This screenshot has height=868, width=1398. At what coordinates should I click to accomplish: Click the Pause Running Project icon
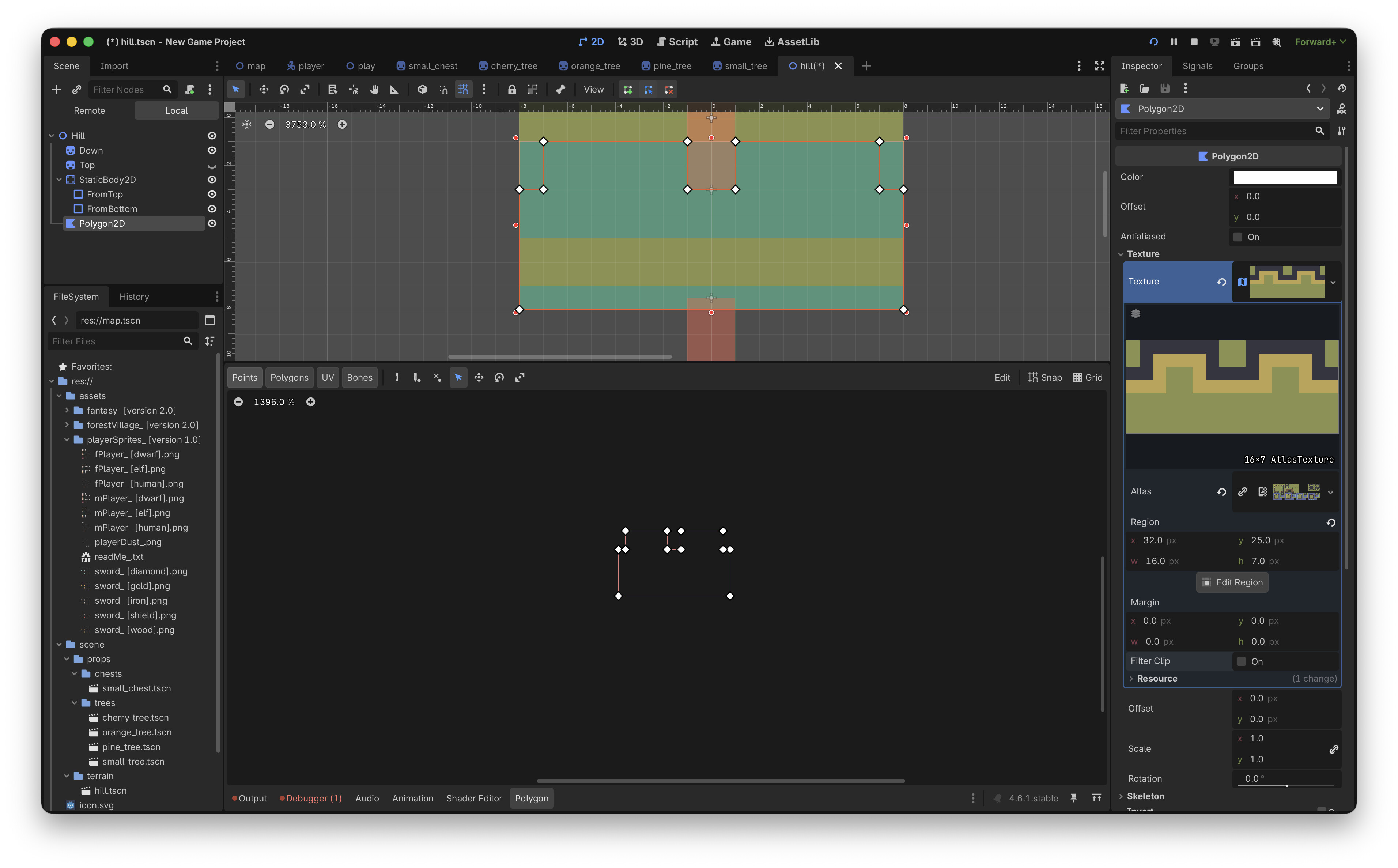click(x=1174, y=42)
